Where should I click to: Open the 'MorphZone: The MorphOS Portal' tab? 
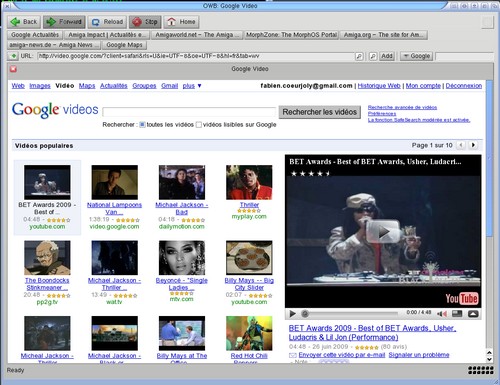292,35
